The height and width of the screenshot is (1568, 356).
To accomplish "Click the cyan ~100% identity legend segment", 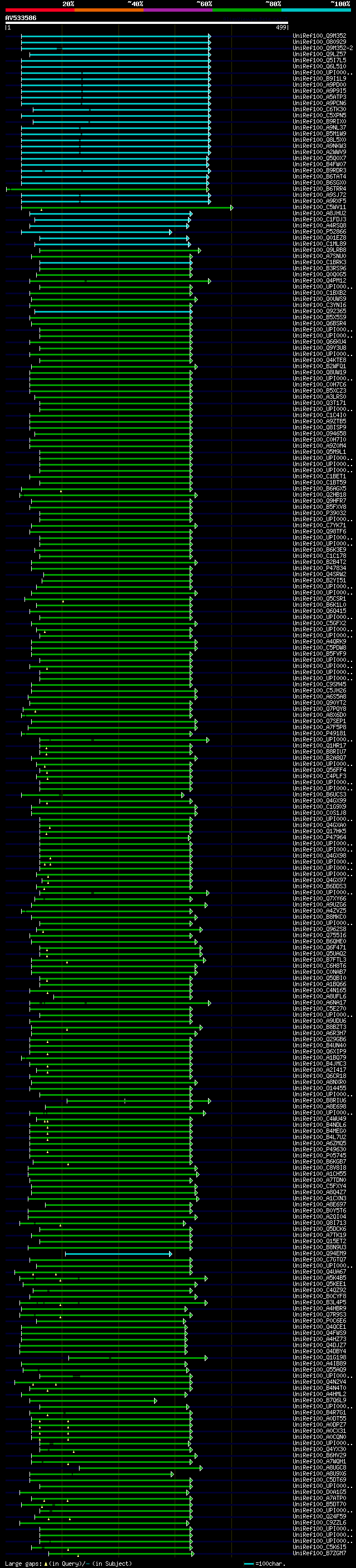I will coord(316,10).
